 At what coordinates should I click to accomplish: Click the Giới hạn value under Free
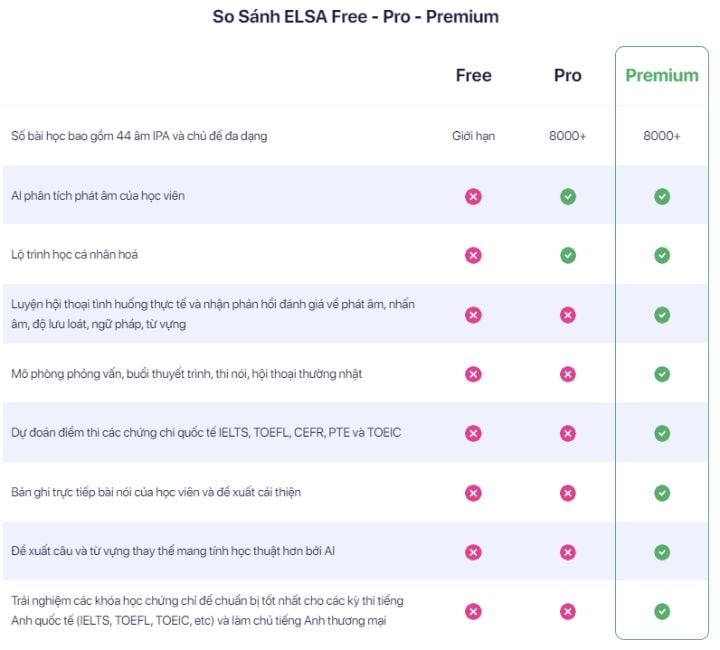point(473,136)
